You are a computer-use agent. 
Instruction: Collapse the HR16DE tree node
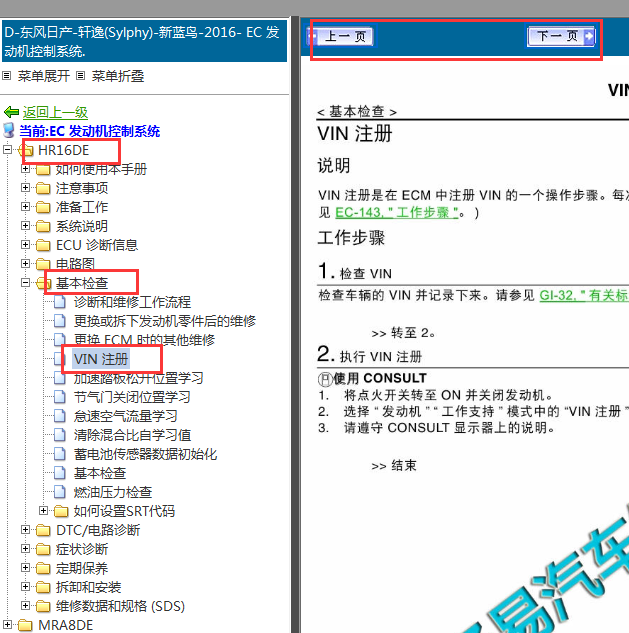7,150
